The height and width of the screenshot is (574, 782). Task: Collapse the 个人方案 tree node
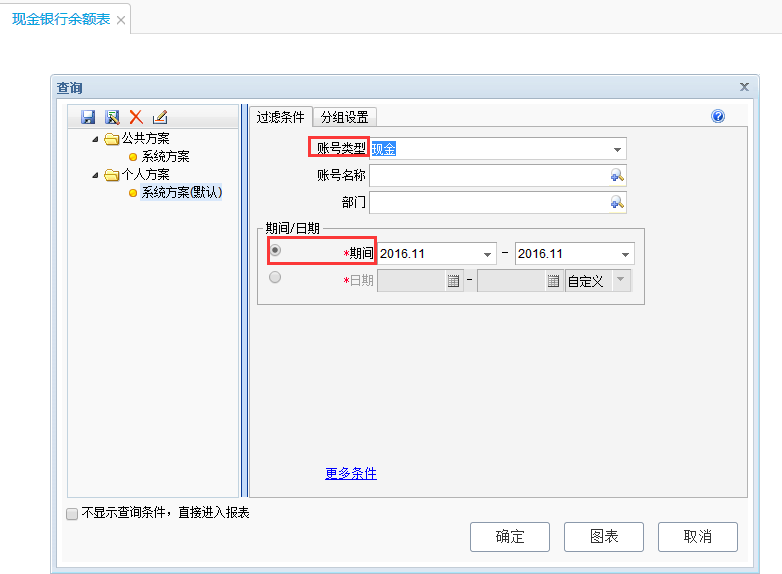tap(95, 175)
